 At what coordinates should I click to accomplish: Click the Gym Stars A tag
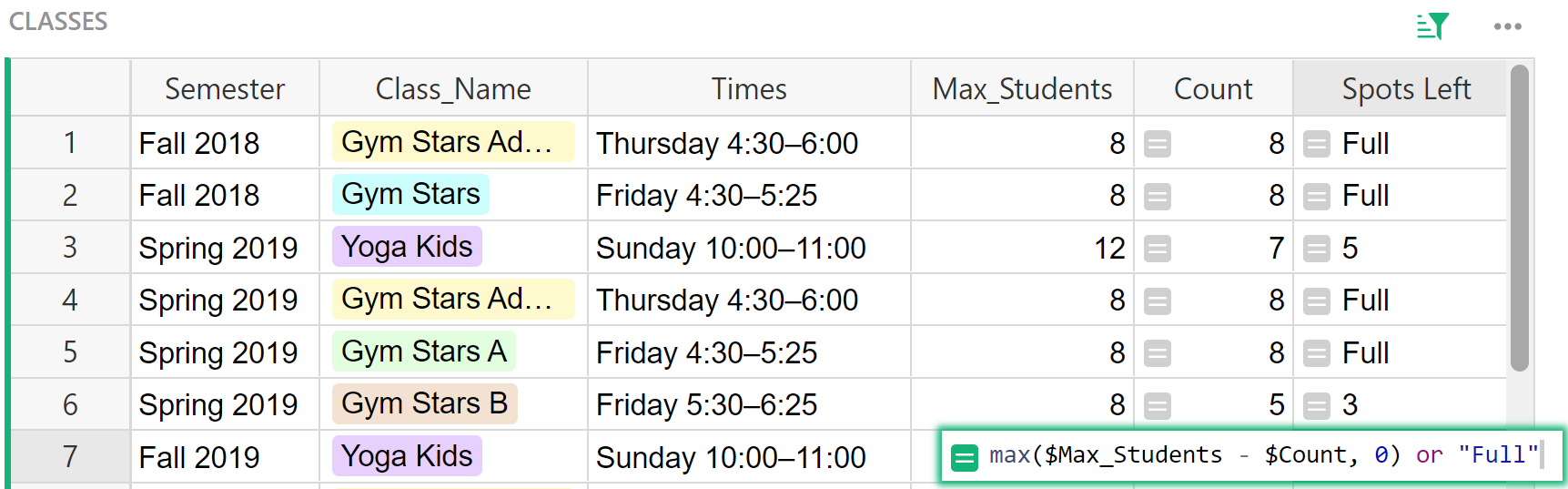(423, 351)
